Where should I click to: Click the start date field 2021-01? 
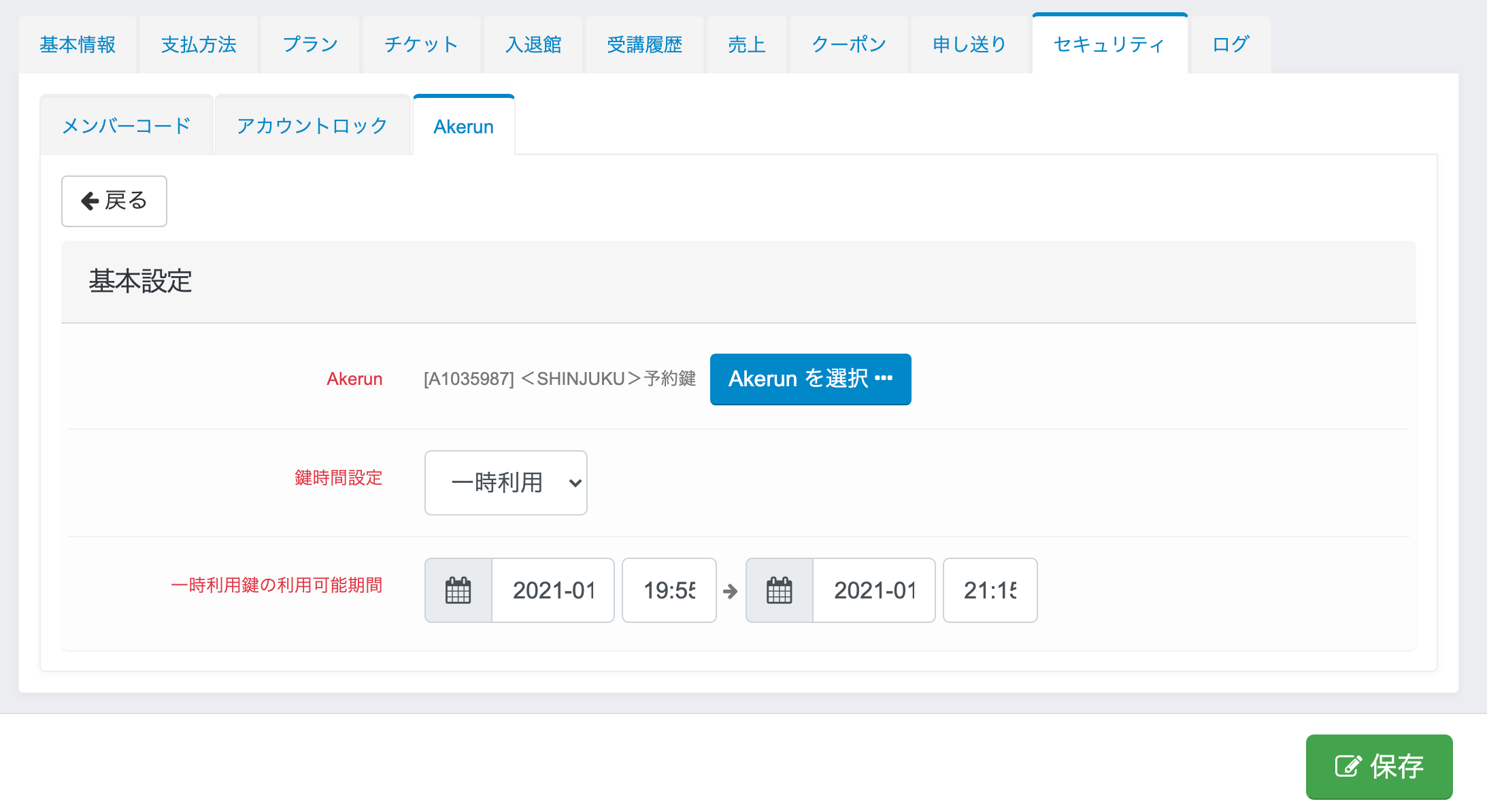(x=553, y=590)
